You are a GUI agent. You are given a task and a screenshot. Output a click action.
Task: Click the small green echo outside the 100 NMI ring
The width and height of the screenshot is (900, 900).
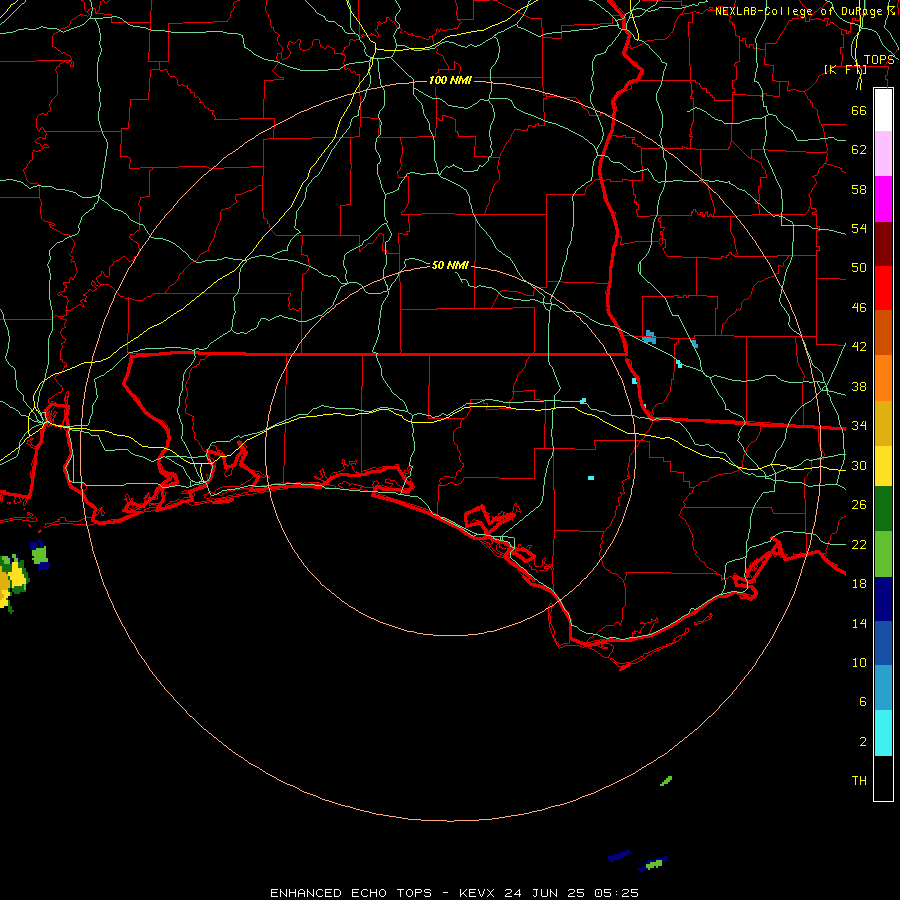point(666,781)
